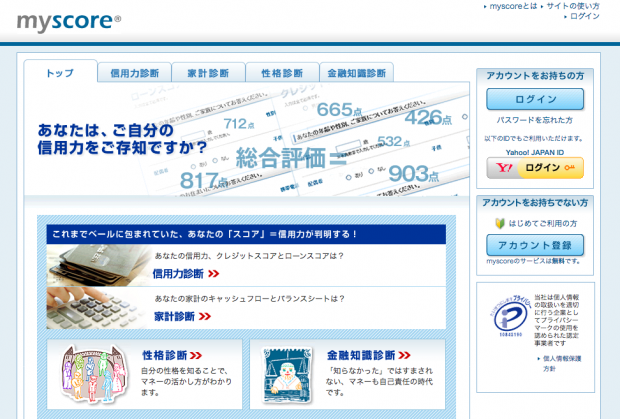Click text 'あなたの信用力、クレジットスコアとローンスコアは？'
Screen dimensions: 620x419
pyautogui.click(x=249, y=256)
